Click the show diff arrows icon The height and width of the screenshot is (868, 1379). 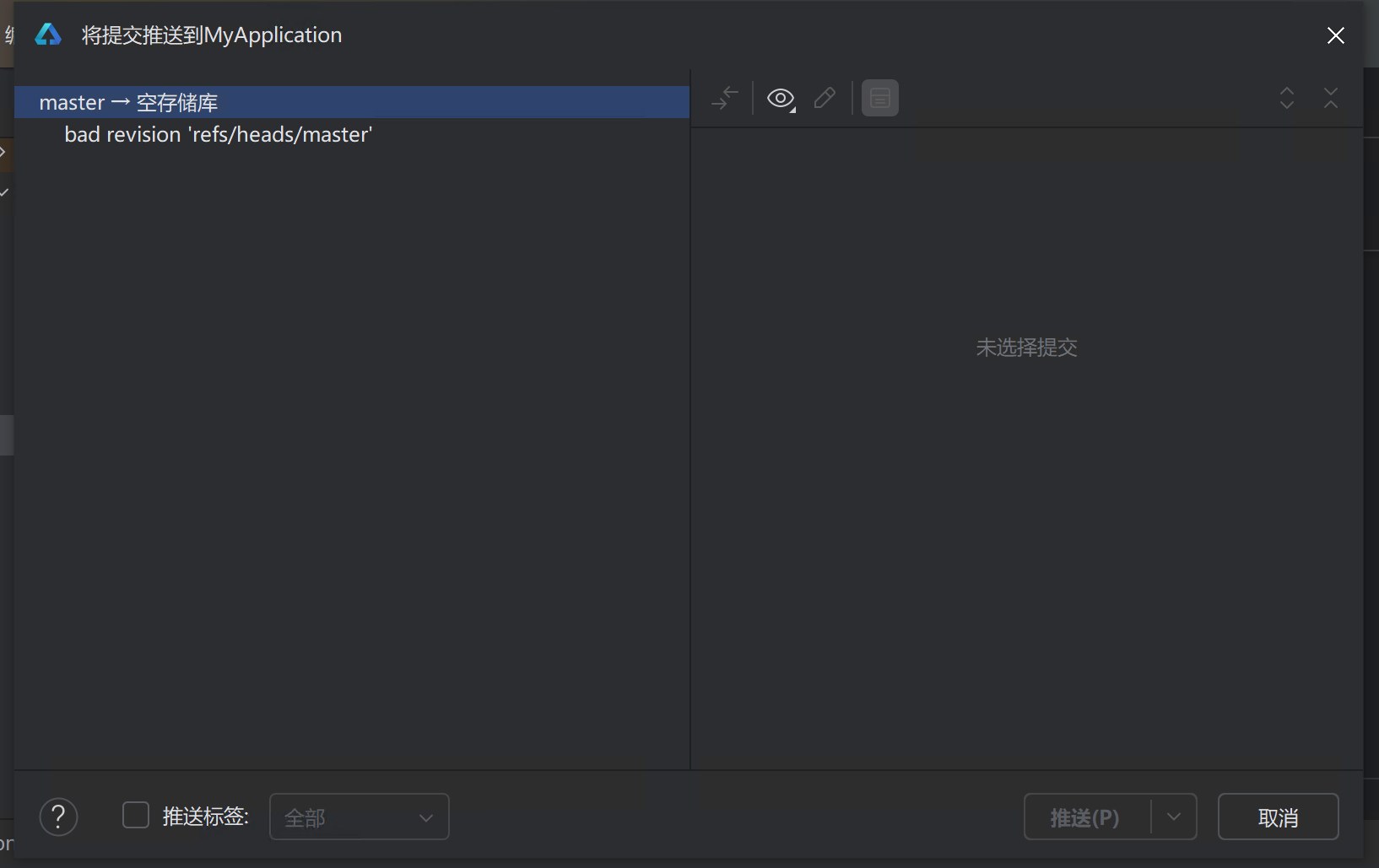click(x=724, y=99)
